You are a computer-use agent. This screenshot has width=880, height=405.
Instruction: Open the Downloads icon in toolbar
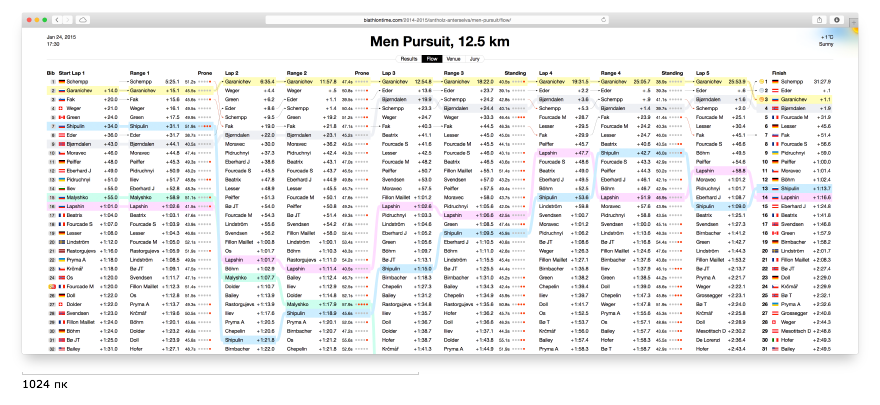[835, 20]
